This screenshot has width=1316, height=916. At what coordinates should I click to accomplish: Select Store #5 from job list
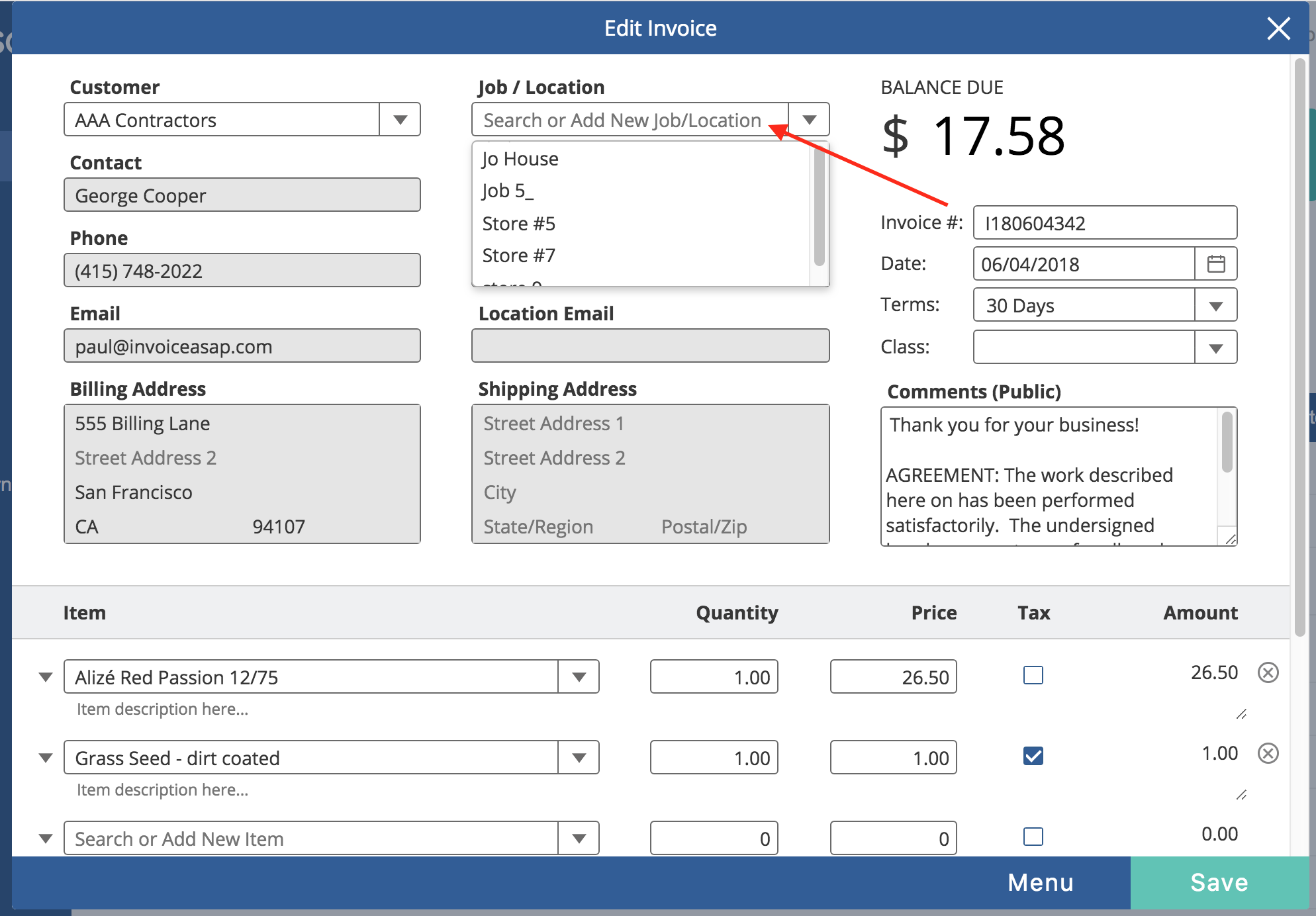point(518,224)
